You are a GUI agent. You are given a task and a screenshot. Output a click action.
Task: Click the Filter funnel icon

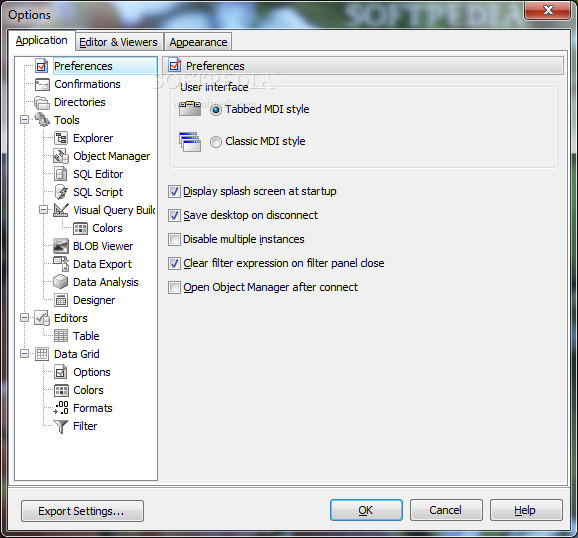(61, 426)
